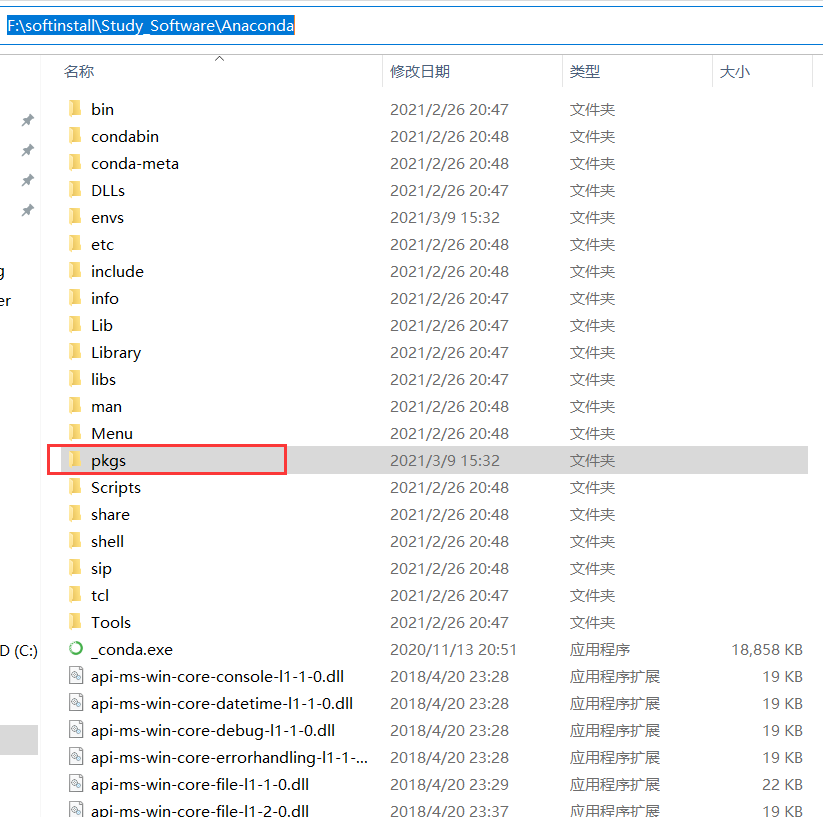Image resolution: width=823 pixels, height=825 pixels.
Task: Unpin the second pinned sidebar item
Action: point(27,151)
